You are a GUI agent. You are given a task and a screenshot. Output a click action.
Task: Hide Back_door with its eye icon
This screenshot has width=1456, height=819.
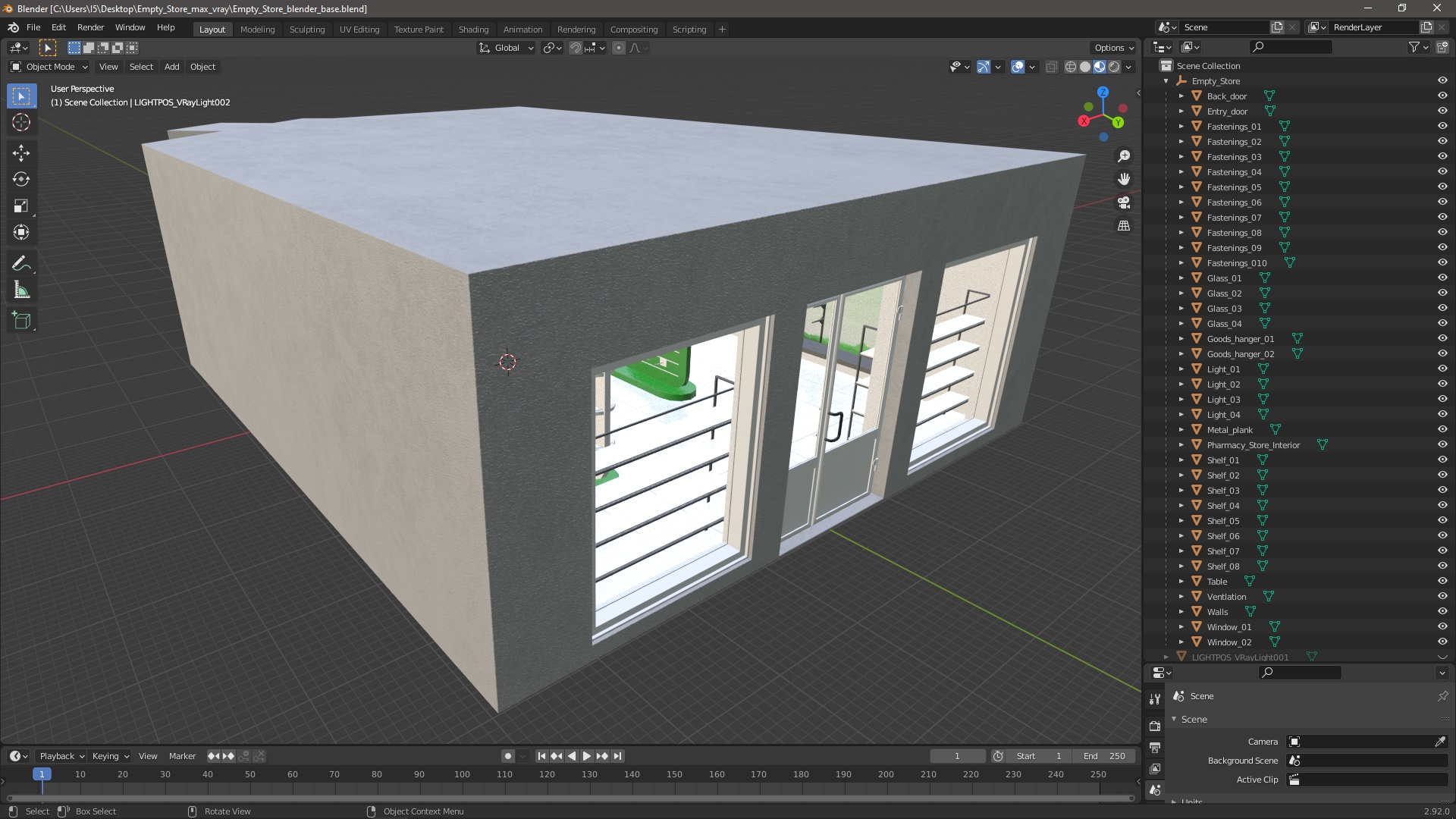click(x=1442, y=96)
